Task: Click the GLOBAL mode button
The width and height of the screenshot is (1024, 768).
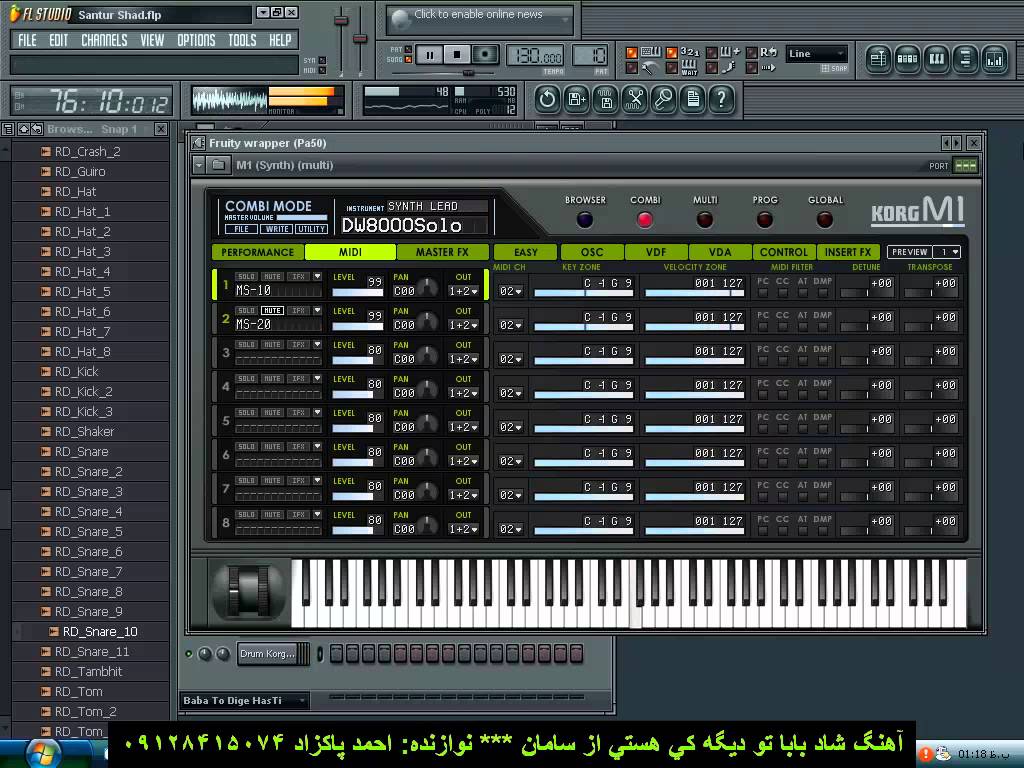Action: point(825,220)
